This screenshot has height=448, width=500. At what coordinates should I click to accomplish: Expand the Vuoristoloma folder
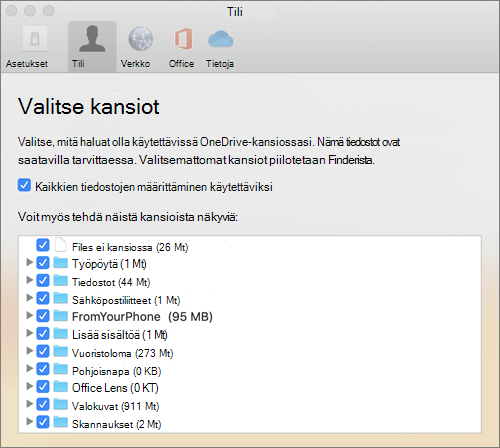pyautogui.click(x=30, y=350)
